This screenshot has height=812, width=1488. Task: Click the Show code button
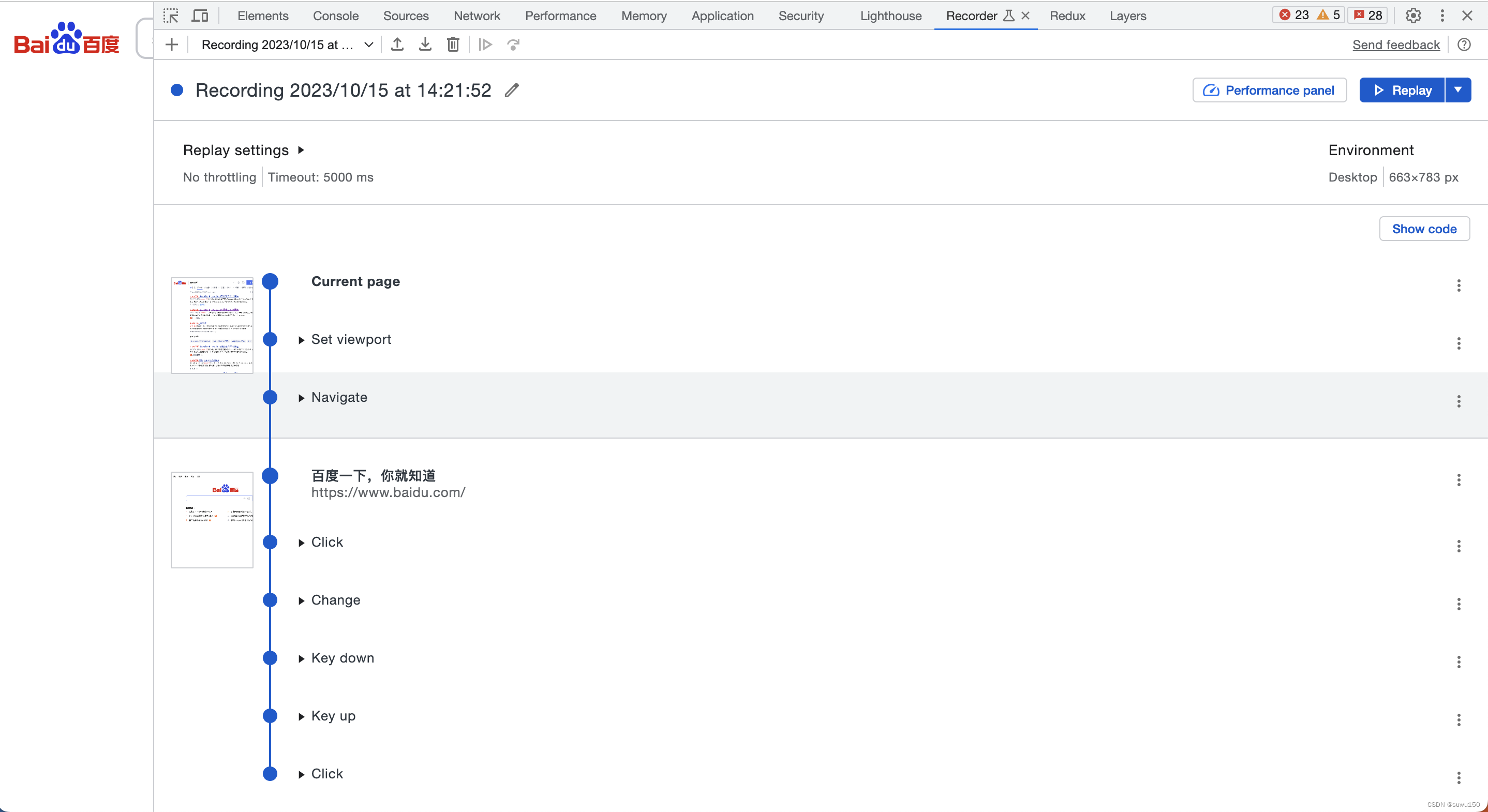tap(1424, 229)
